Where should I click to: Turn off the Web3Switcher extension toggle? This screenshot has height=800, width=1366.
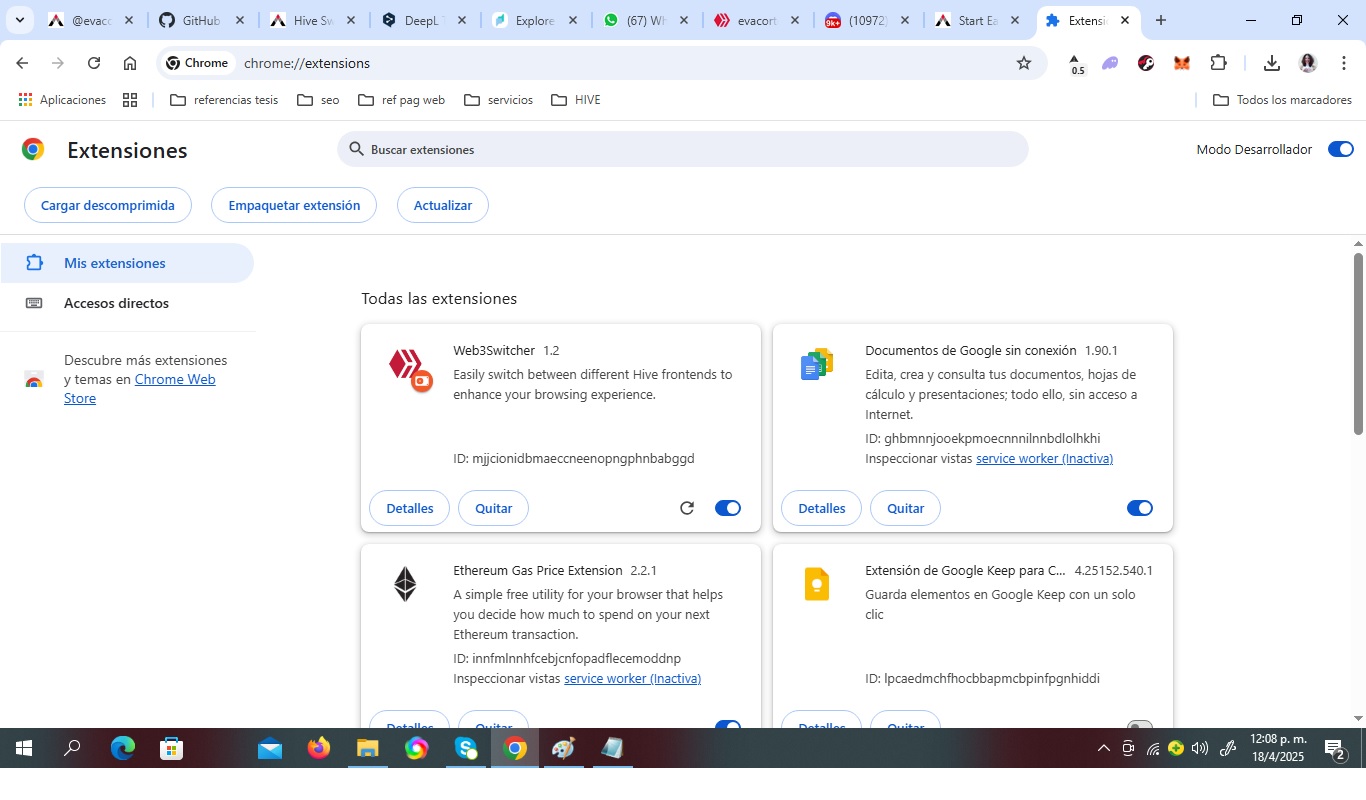[727, 508]
